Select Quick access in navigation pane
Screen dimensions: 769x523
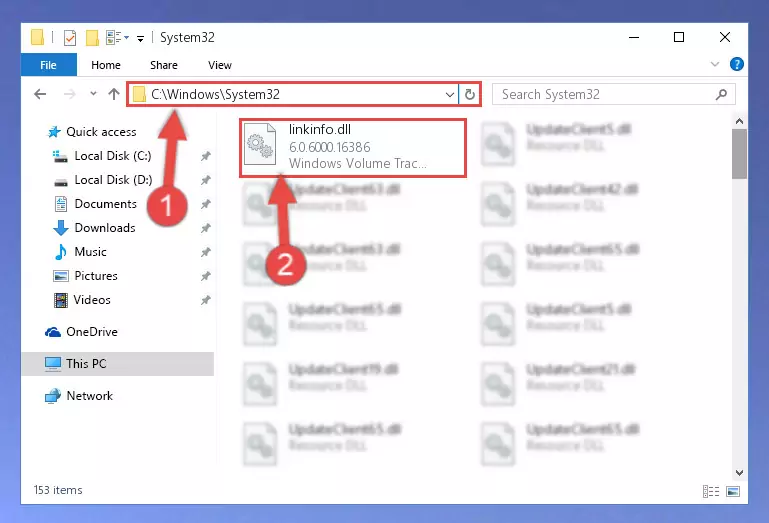[x=101, y=132]
